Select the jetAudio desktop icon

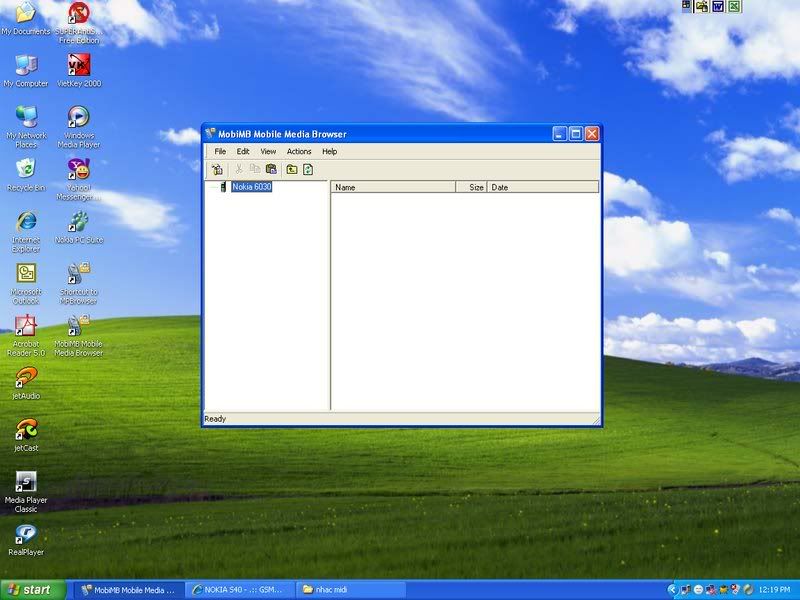tap(26, 378)
